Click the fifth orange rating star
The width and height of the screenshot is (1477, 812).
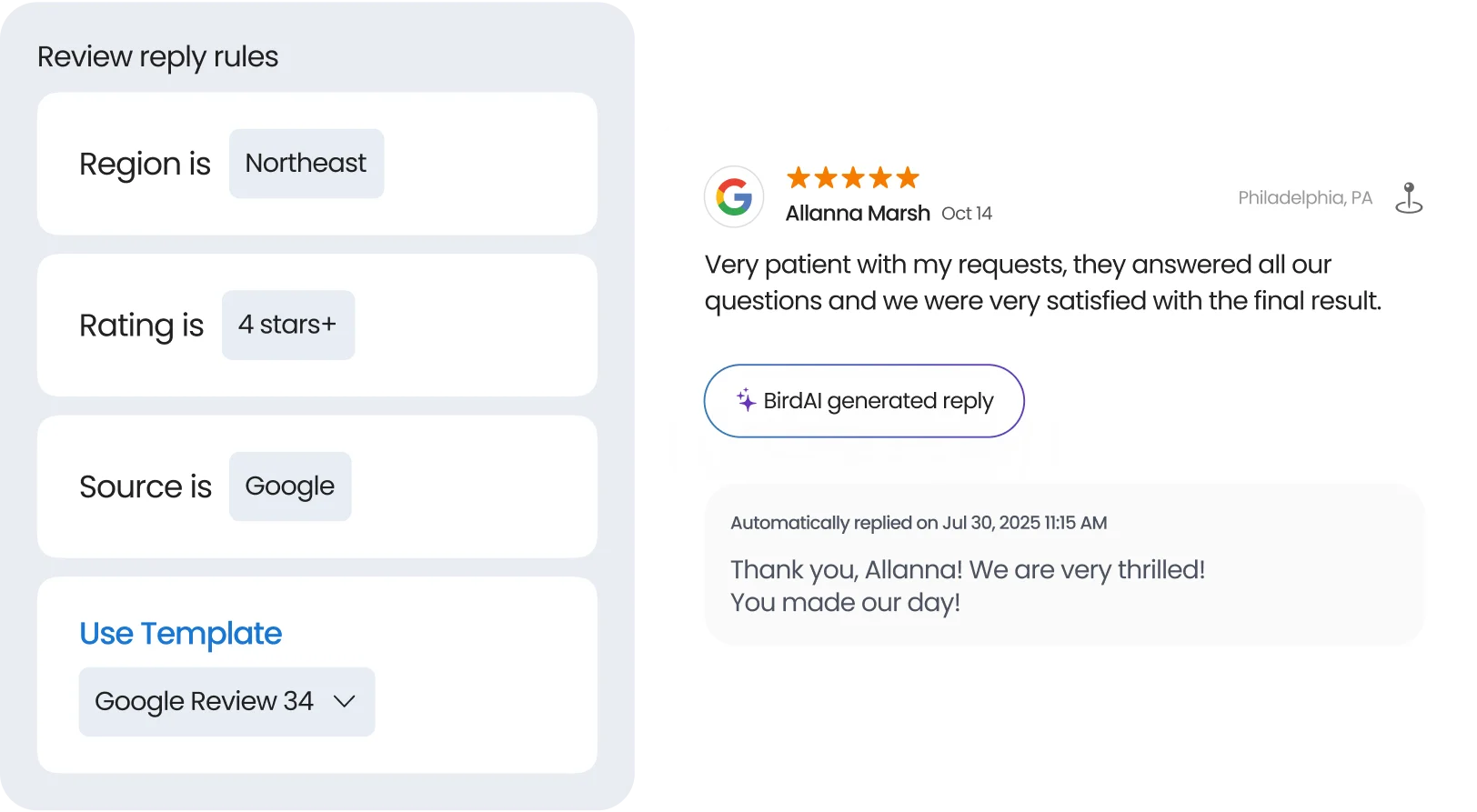pos(908,177)
